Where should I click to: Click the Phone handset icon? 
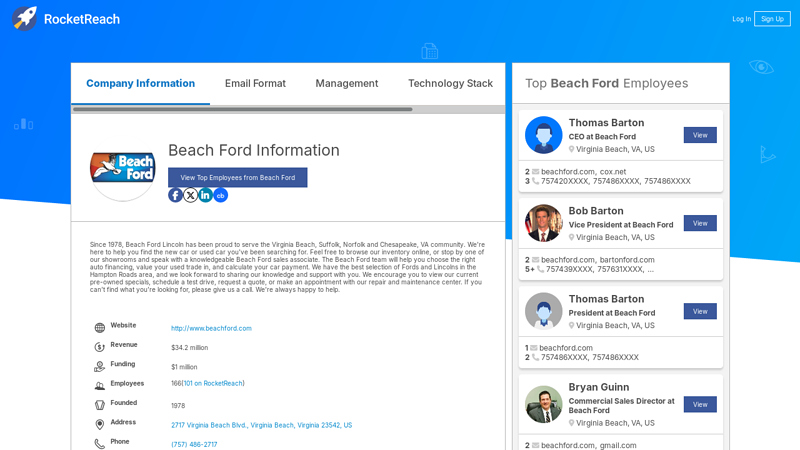tap(99, 444)
